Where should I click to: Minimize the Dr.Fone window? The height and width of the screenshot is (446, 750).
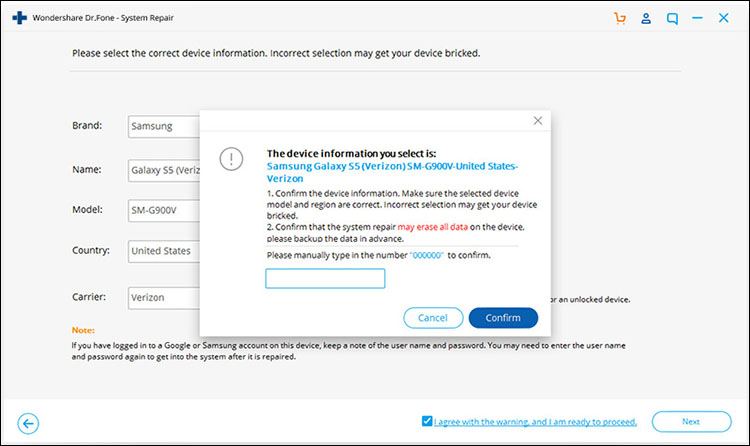coord(697,18)
